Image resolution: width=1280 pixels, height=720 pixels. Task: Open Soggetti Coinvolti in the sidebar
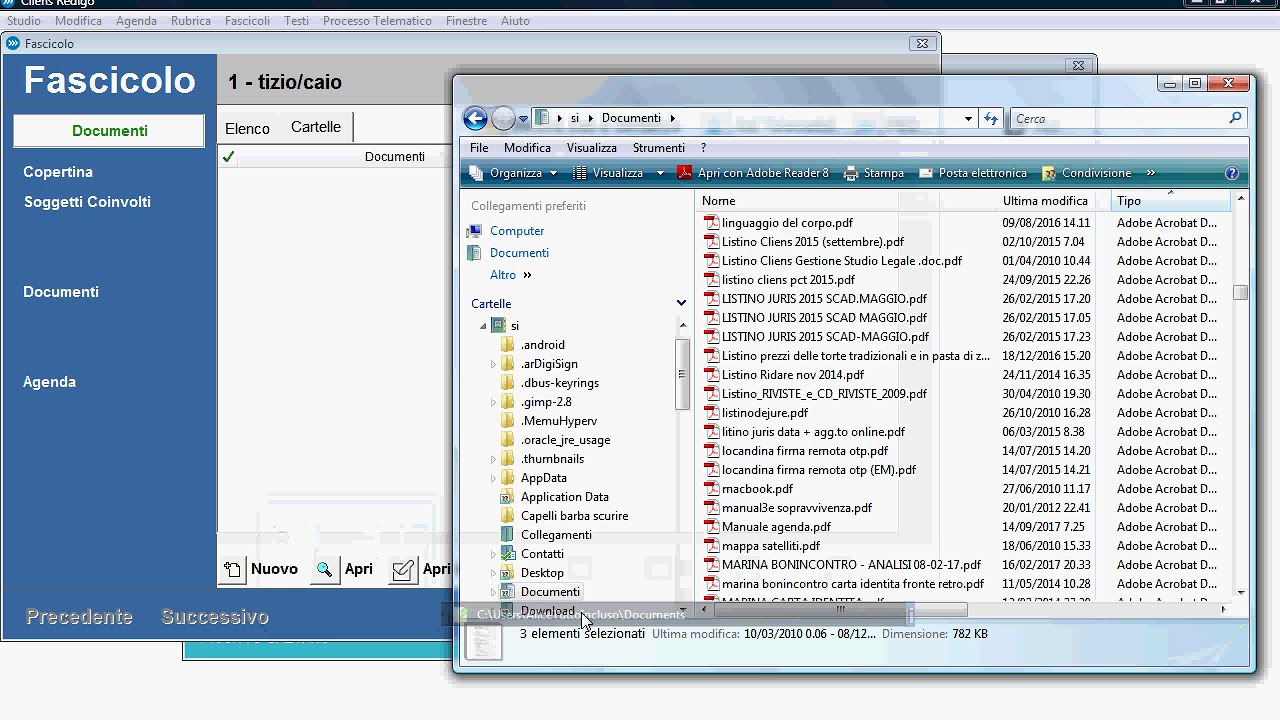[x=87, y=202]
